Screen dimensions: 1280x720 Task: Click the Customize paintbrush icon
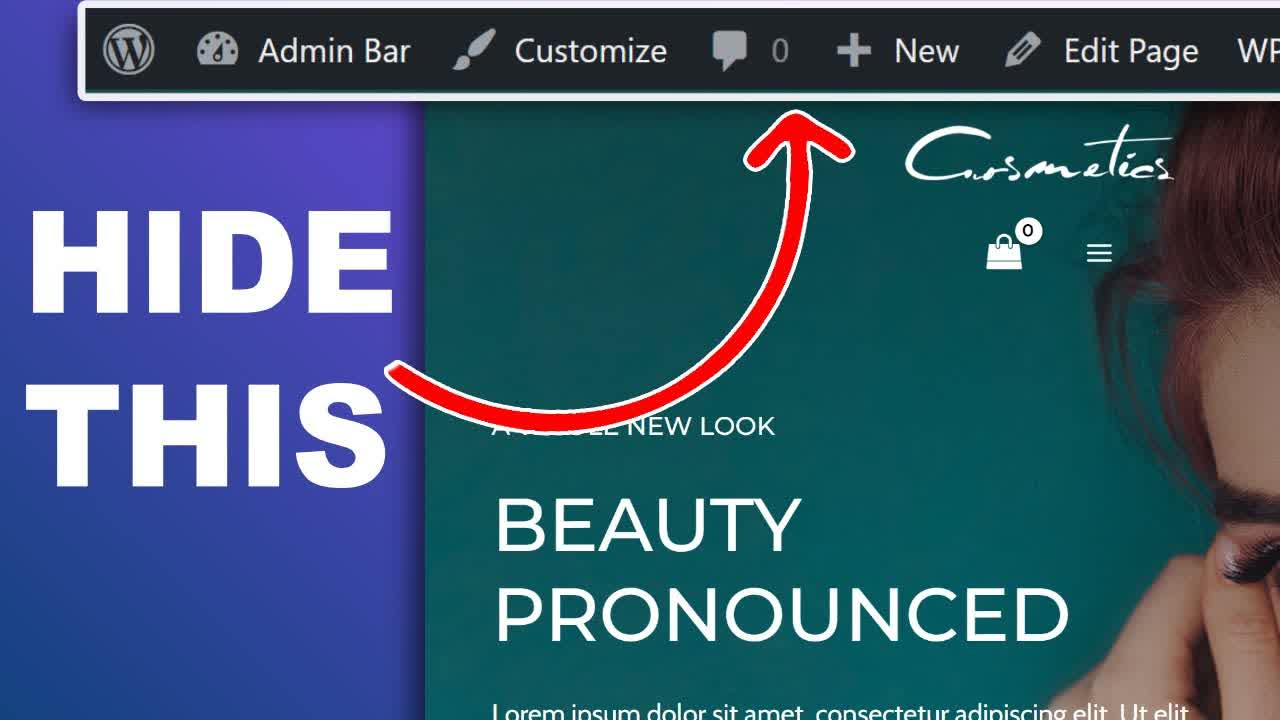(474, 50)
